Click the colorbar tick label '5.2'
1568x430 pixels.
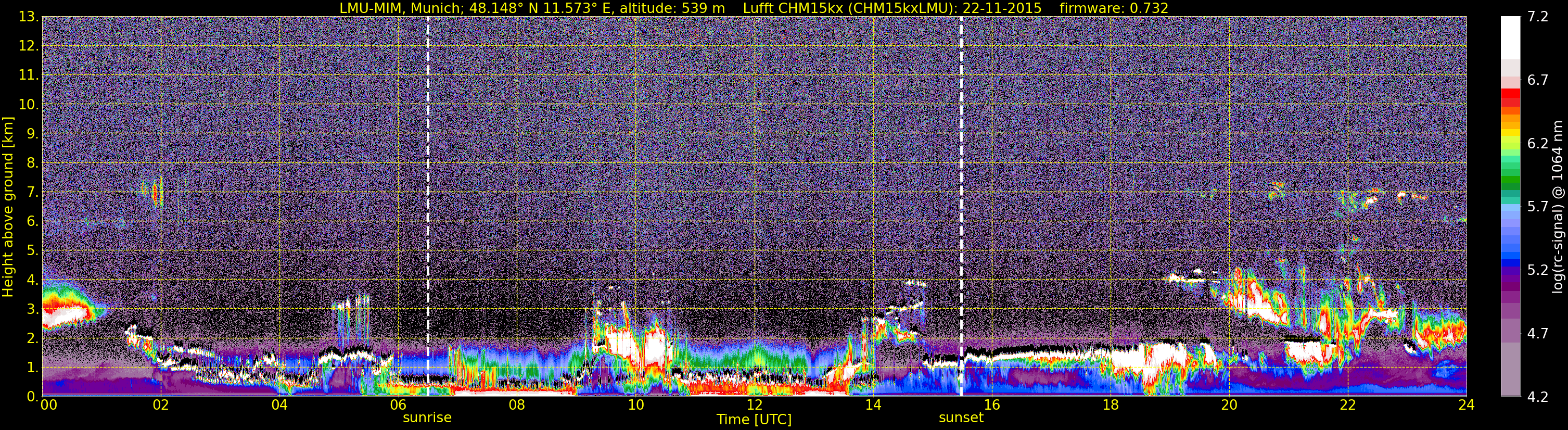coord(1538,270)
